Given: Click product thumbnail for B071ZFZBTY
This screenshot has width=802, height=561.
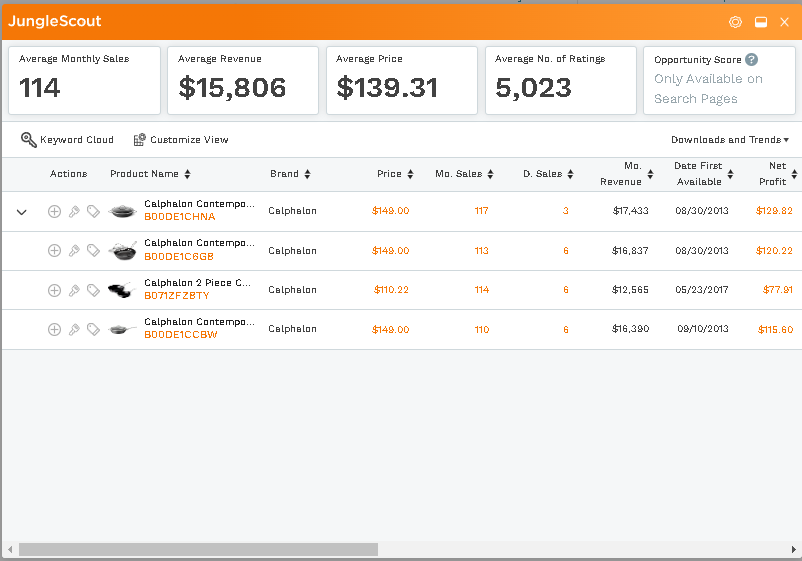Looking at the screenshot, I should [123, 290].
